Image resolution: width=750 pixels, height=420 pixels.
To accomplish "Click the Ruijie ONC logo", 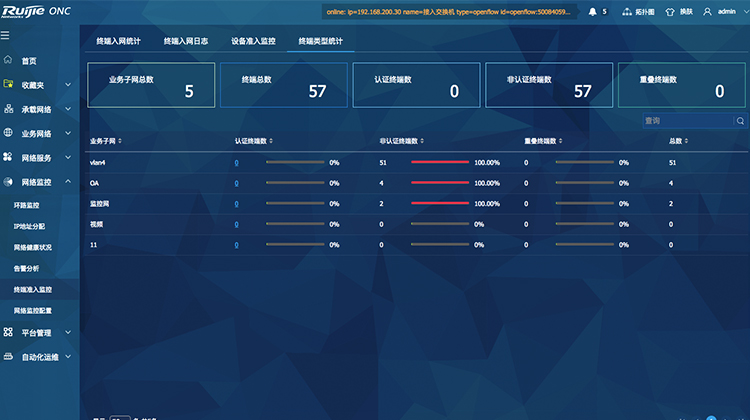I will pyautogui.click(x=34, y=12).
